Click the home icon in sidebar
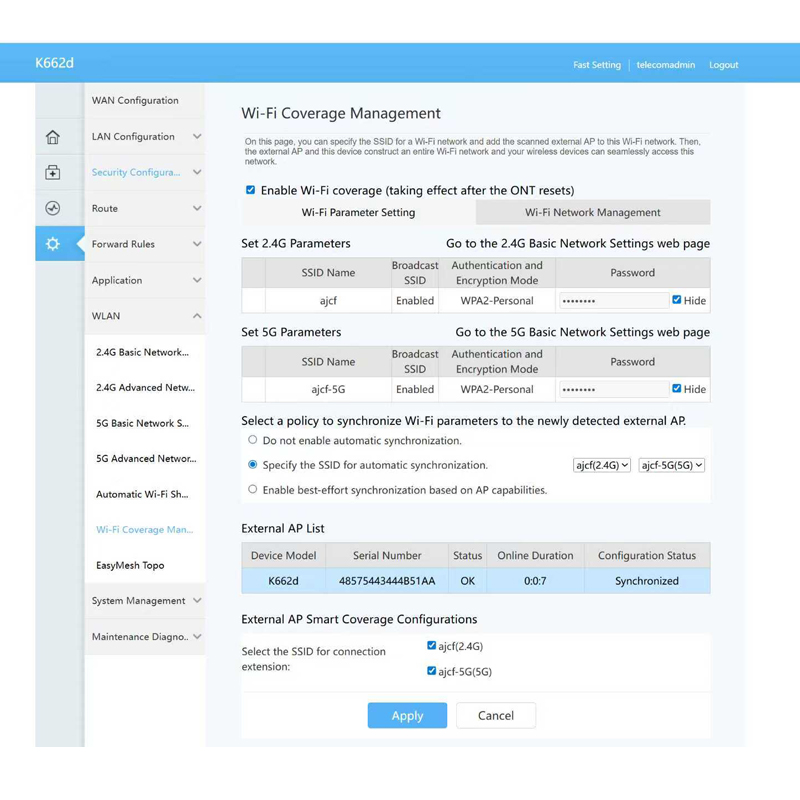This screenshot has width=800, height=800. (53, 137)
